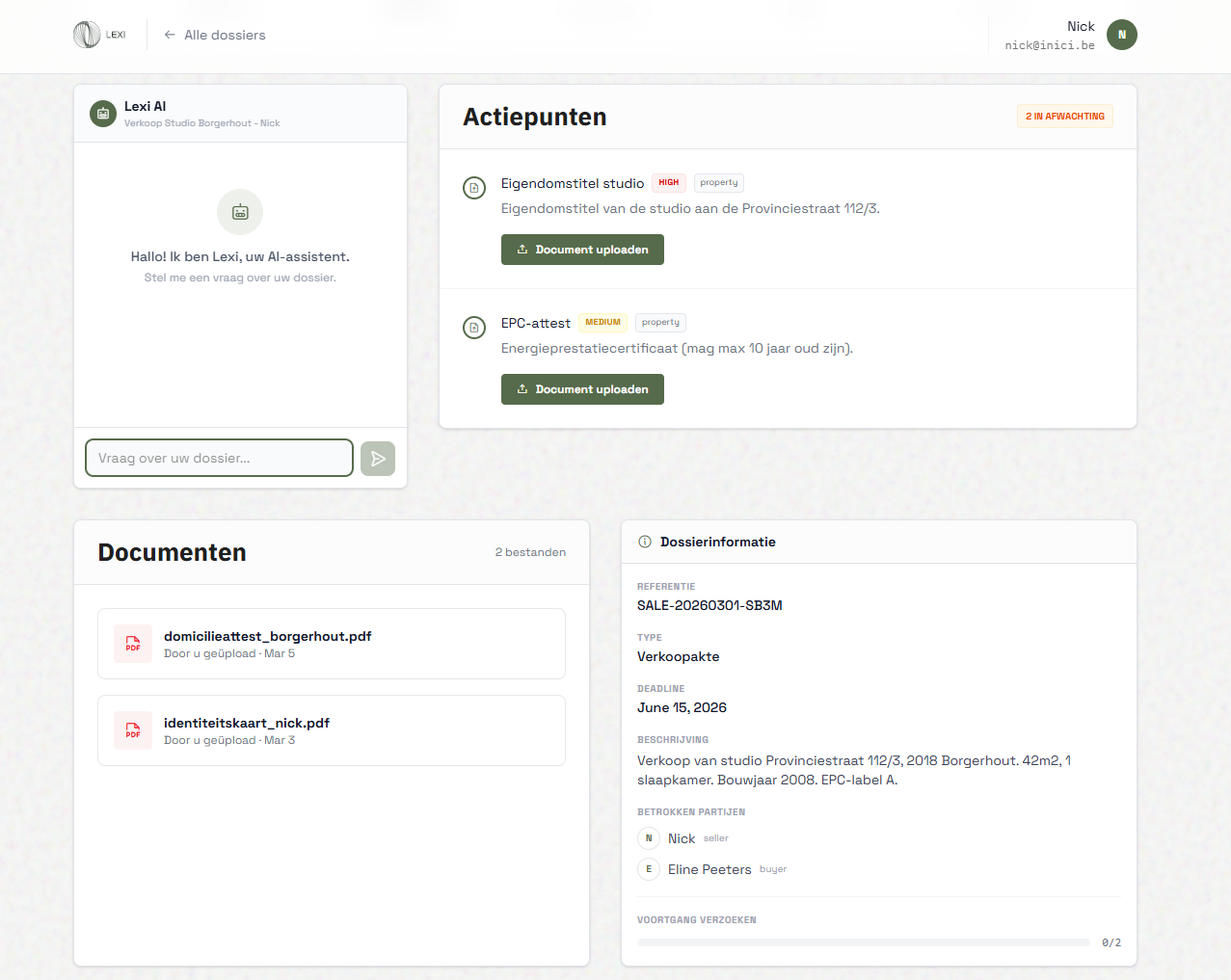Click the property tag on Eigendomstitel studio
Viewport: 1231px width, 980px height.
[719, 183]
